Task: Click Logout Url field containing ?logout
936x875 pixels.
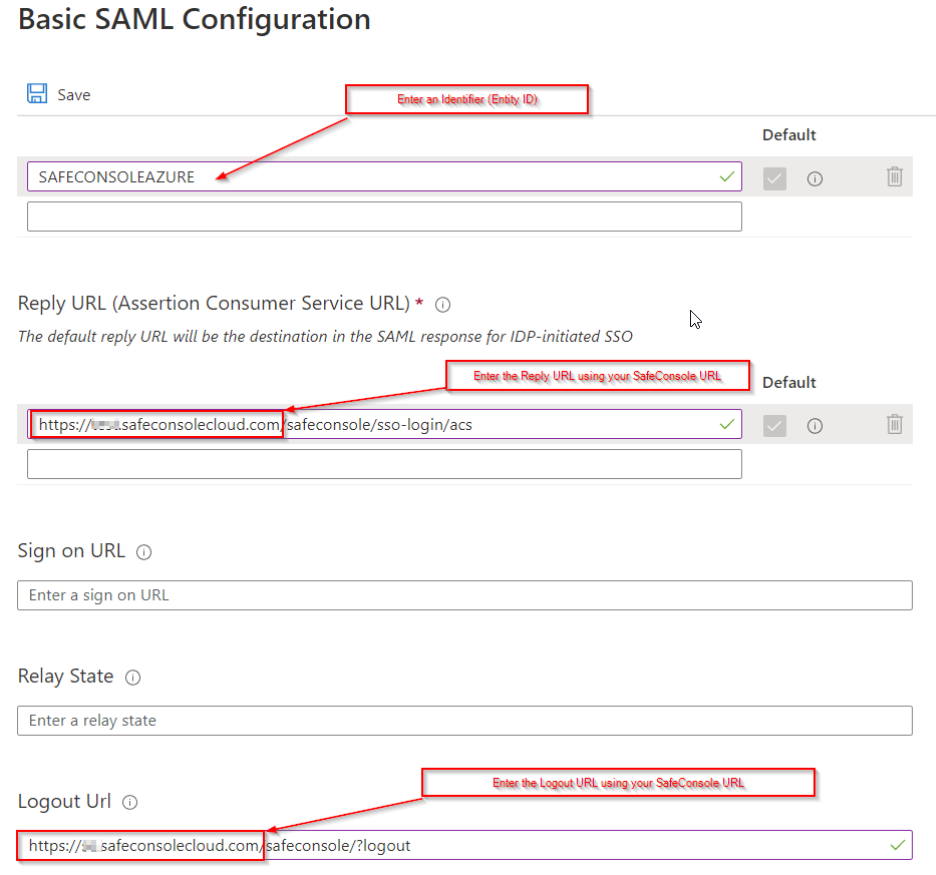Action: tap(464, 845)
